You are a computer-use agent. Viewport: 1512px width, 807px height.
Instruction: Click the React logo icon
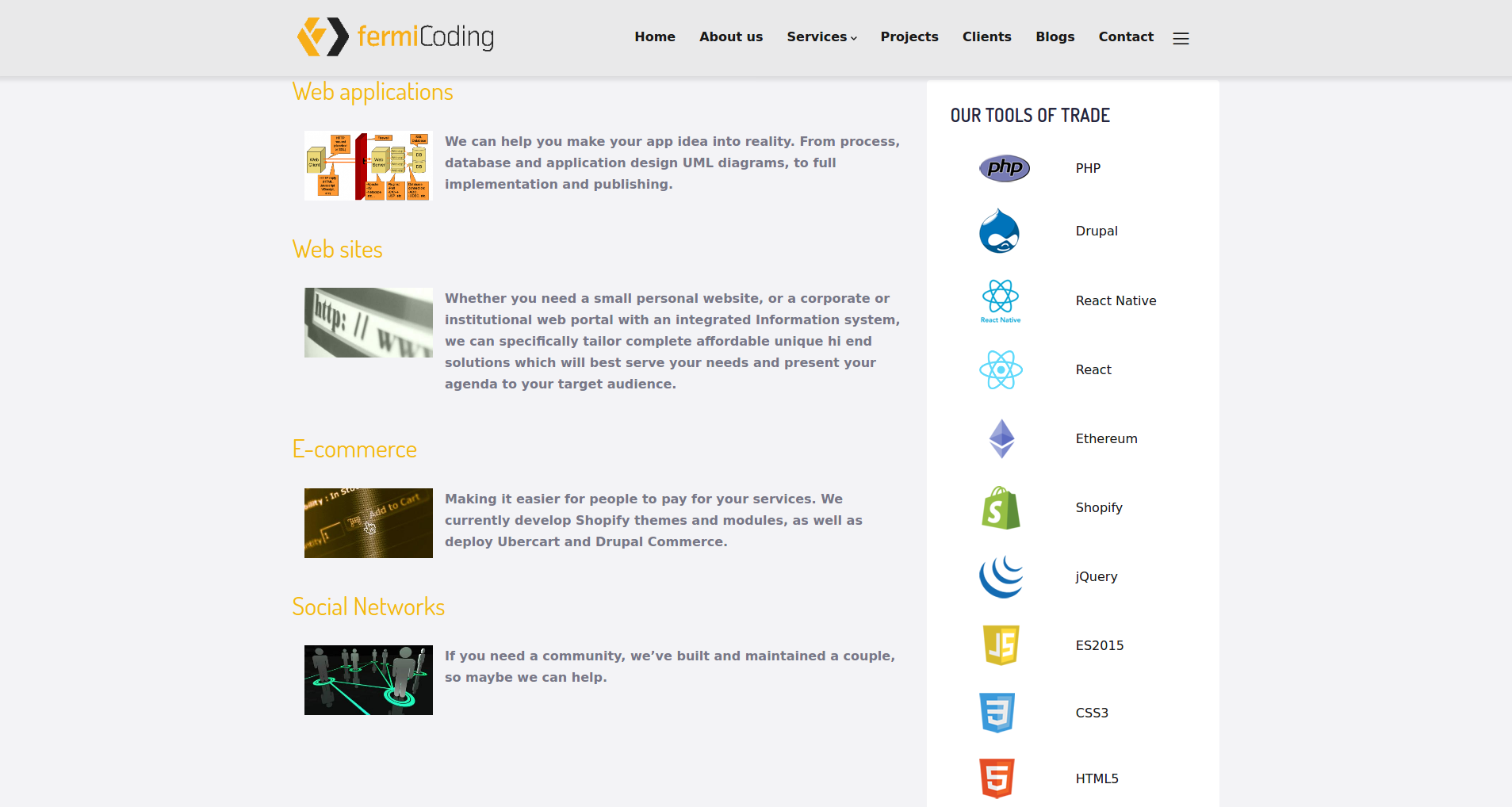pyautogui.click(x=1000, y=369)
